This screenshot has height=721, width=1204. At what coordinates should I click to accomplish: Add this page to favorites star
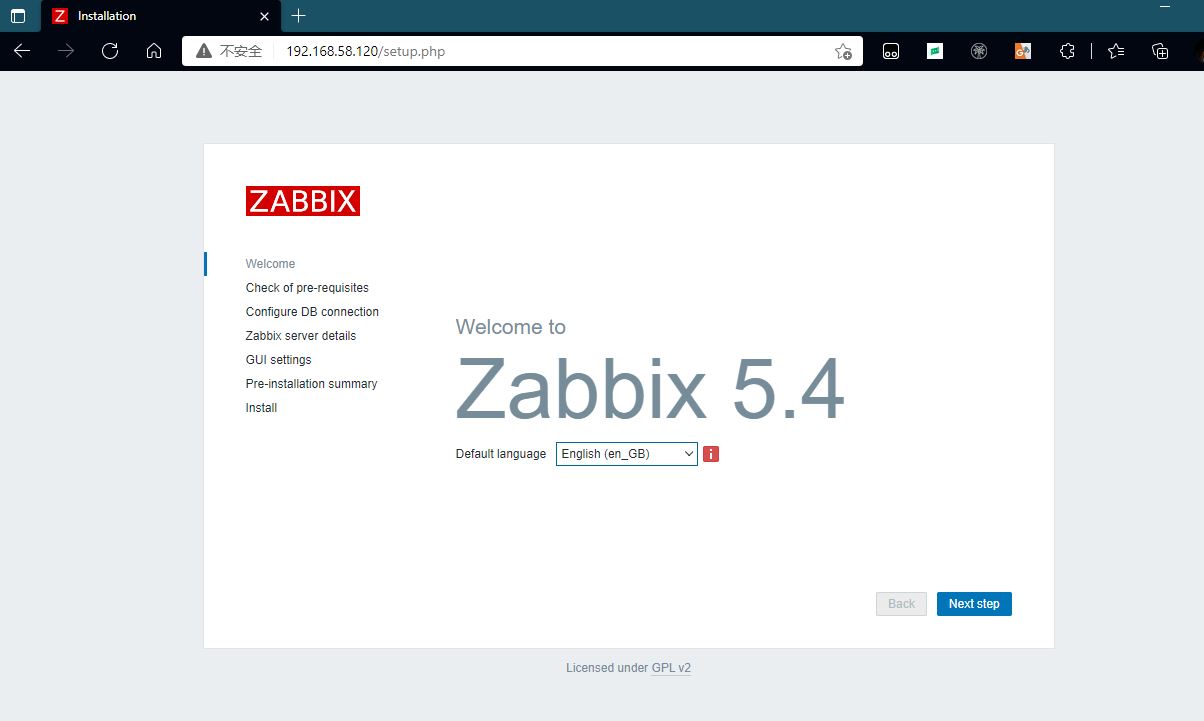point(843,51)
